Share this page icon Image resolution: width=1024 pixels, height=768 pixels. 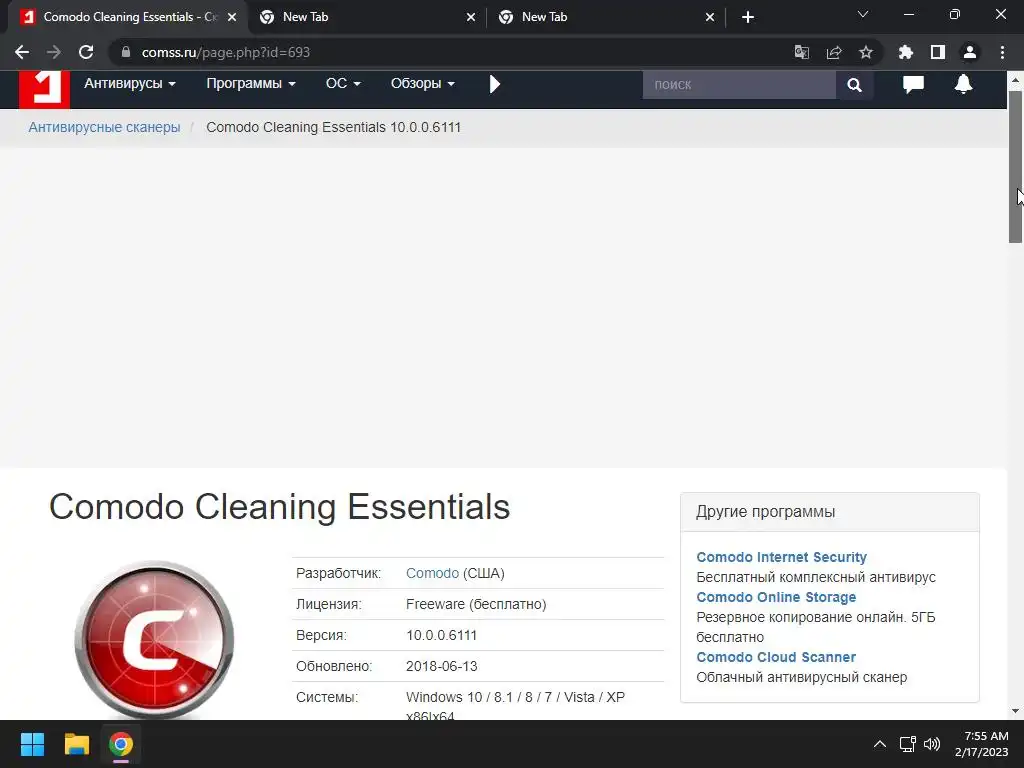click(x=834, y=52)
